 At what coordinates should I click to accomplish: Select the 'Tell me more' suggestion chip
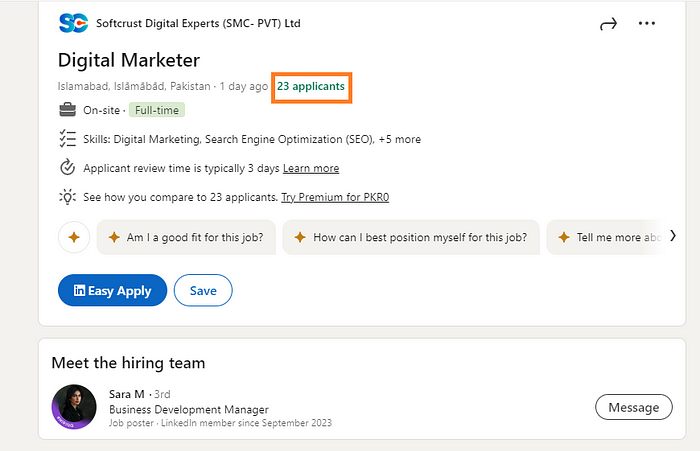tap(605, 237)
